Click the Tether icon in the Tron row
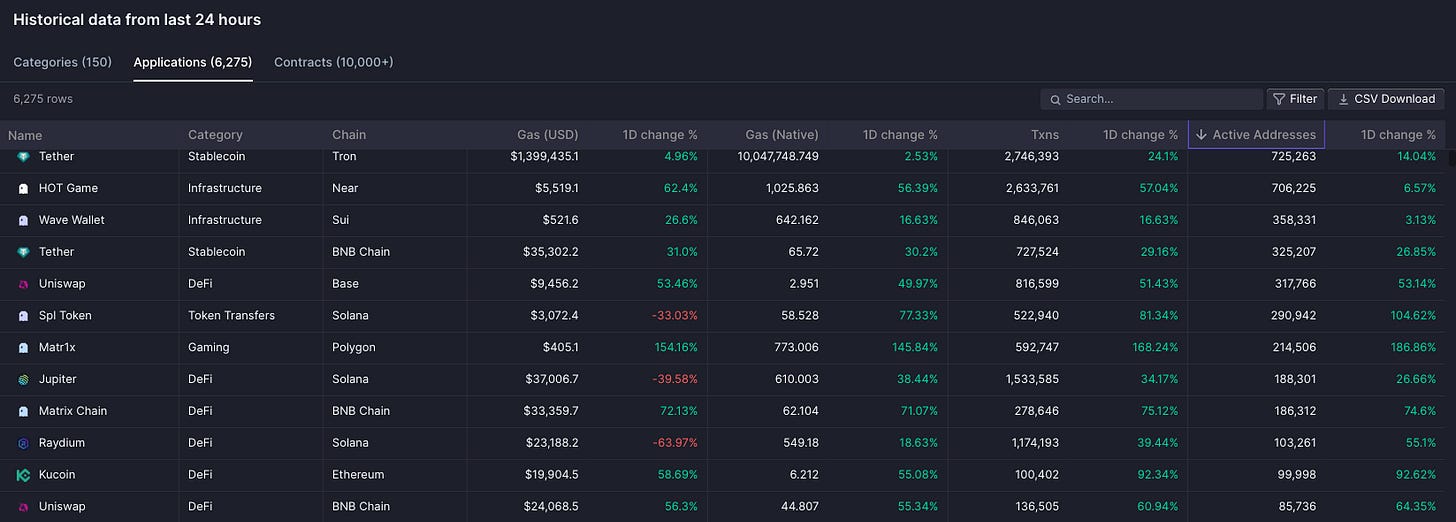 (24, 157)
